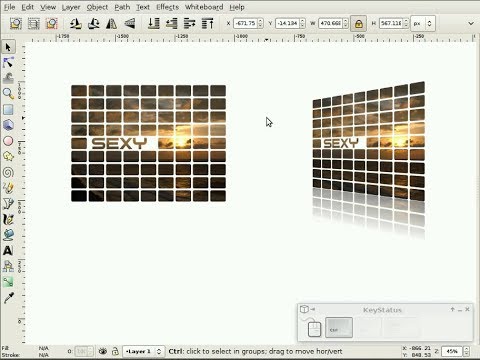
Task: Step the width value spinner
Action: [x=346, y=23]
